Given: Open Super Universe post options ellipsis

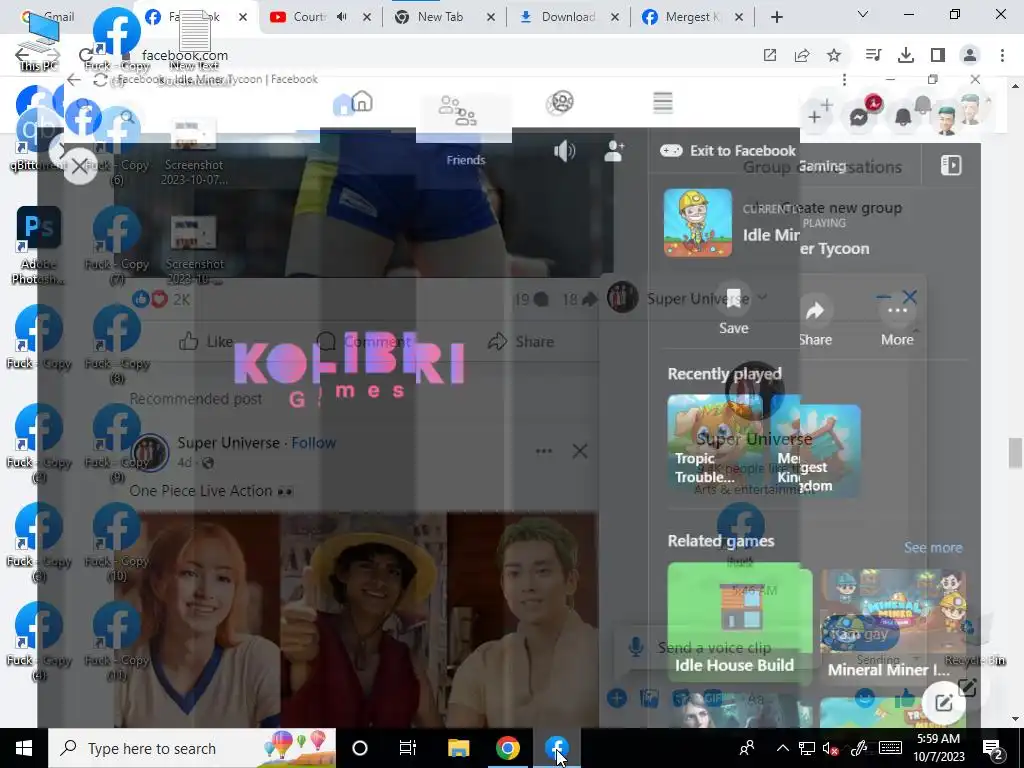Looking at the screenshot, I should click(543, 451).
